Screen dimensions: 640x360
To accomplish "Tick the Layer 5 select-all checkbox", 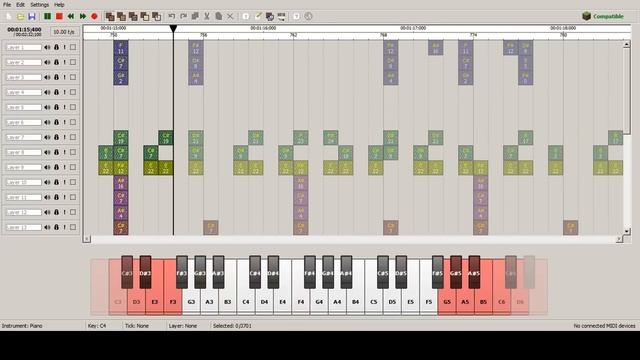I will (x=73, y=107).
